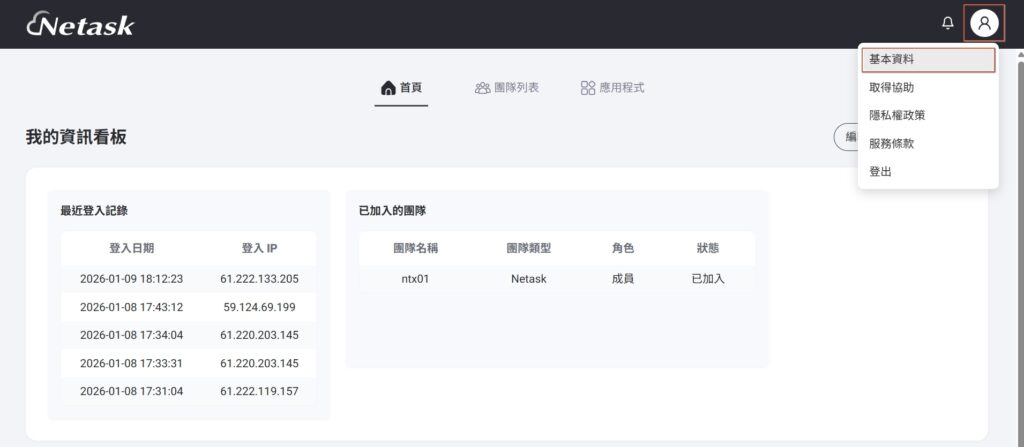The image size is (1024, 447).
Task: Click the 已加入 status cell
Action: point(708,279)
